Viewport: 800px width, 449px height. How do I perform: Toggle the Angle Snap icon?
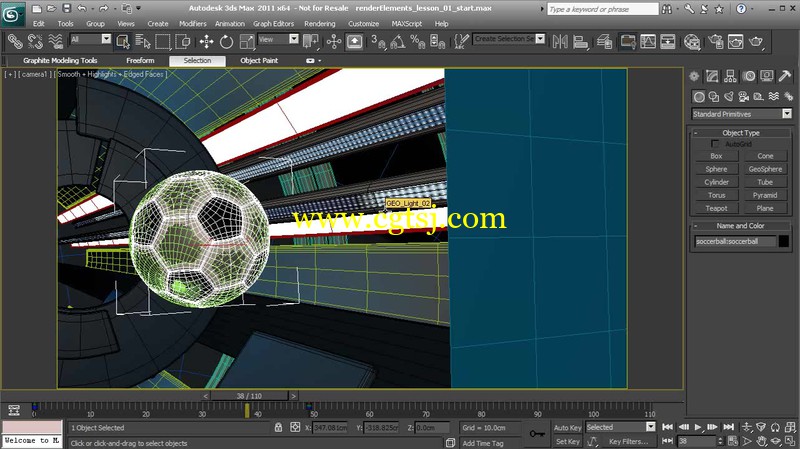[398, 41]
